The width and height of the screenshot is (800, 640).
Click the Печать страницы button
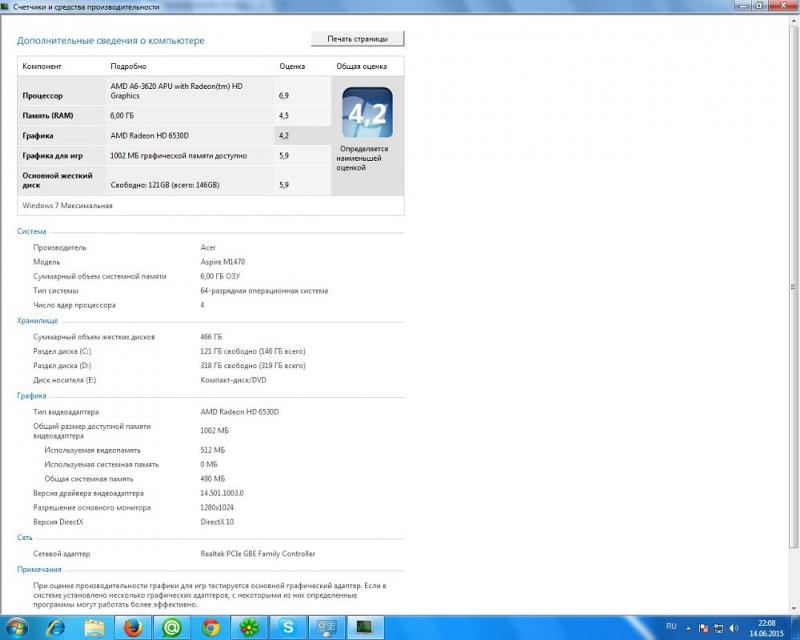pyautogui.click(x=358, y=39)
